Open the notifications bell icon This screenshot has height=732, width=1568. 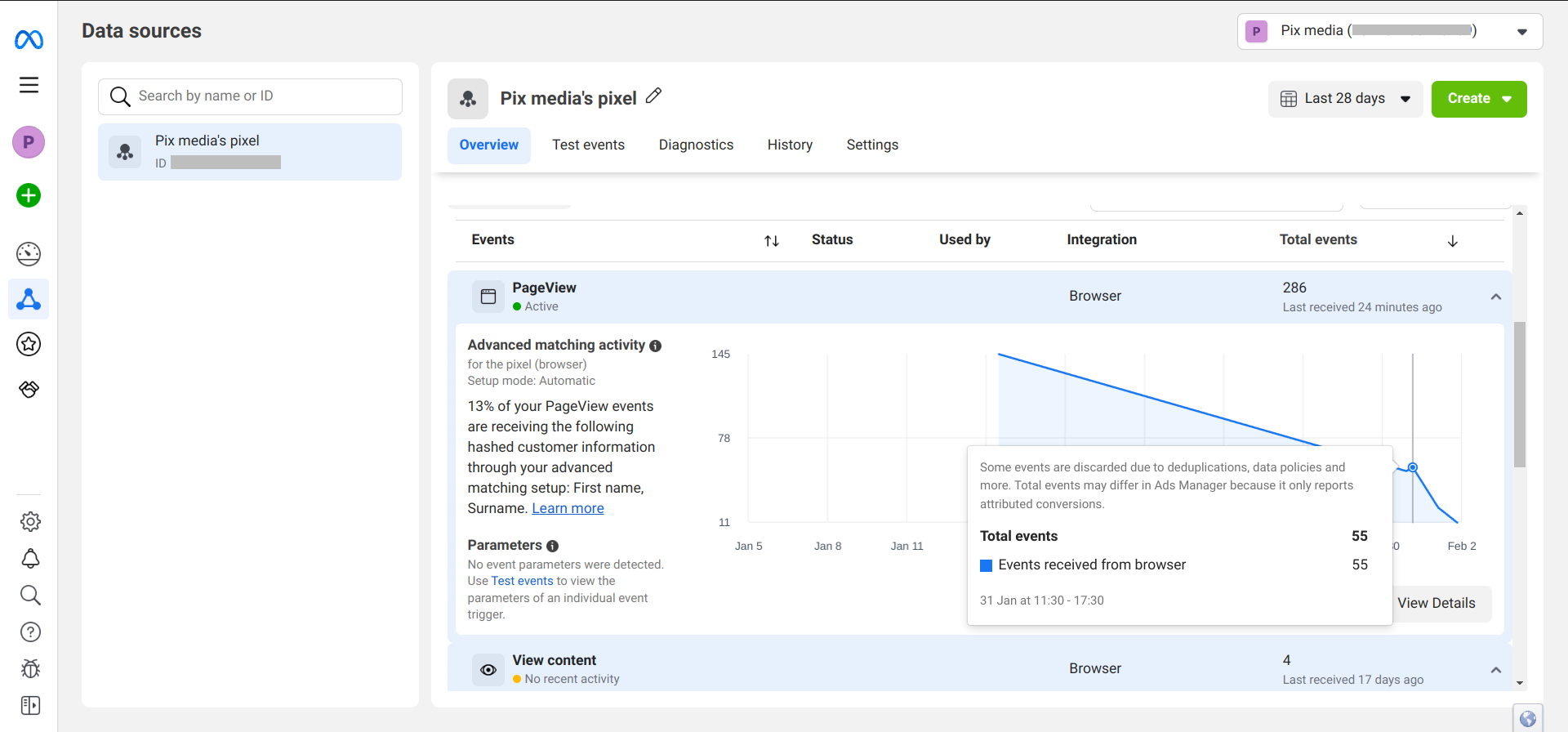point(30,558)
